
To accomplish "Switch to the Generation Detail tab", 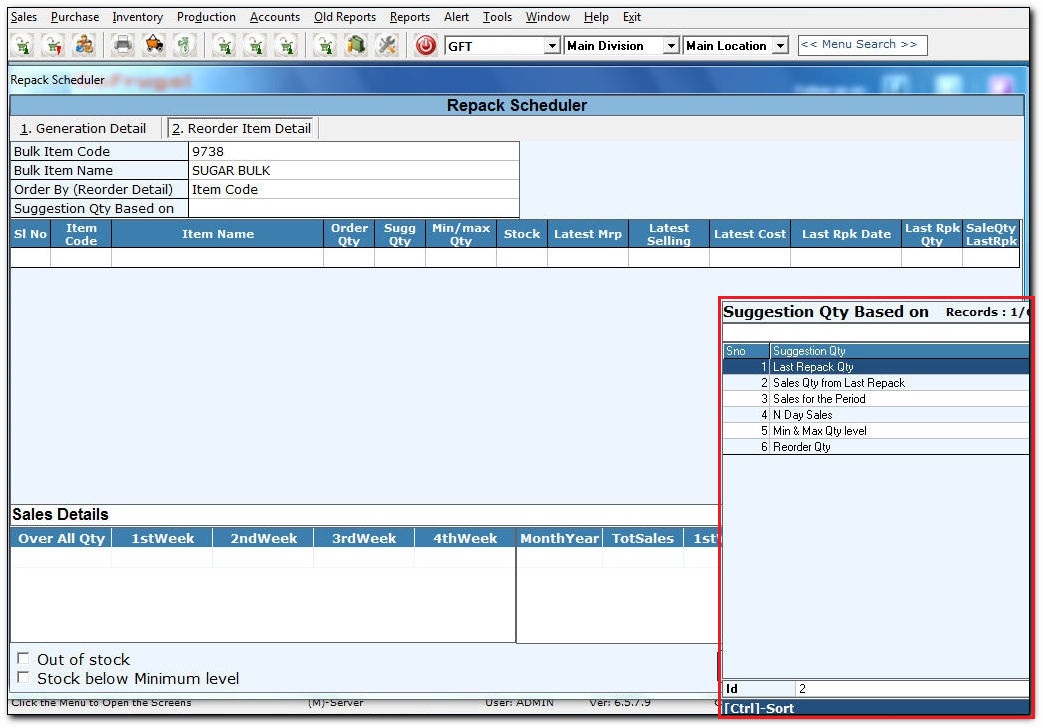I will coord(84,128).
